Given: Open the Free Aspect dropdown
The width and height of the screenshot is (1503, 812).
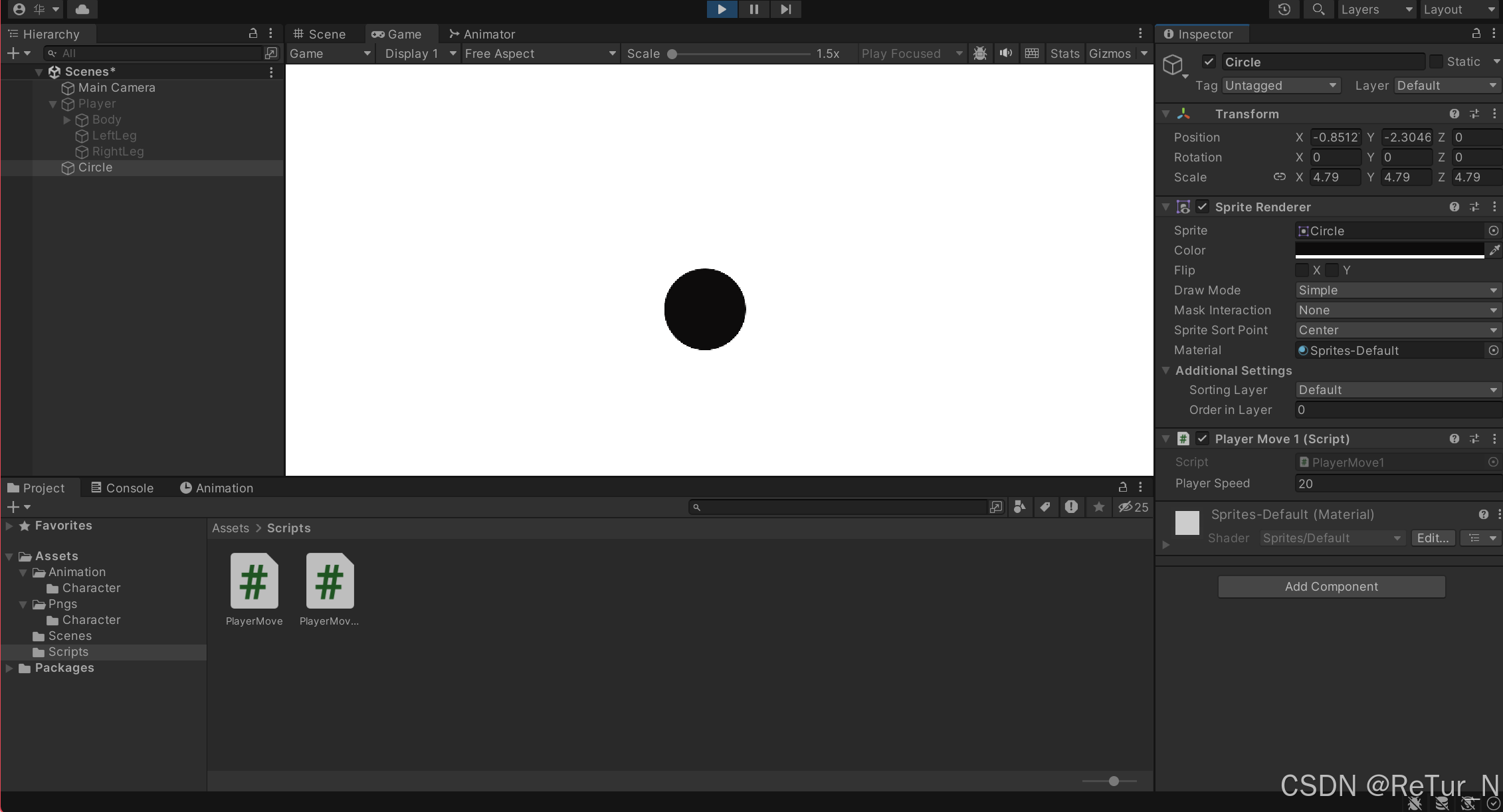Looking at the screenshot, I should pos(538,53).
